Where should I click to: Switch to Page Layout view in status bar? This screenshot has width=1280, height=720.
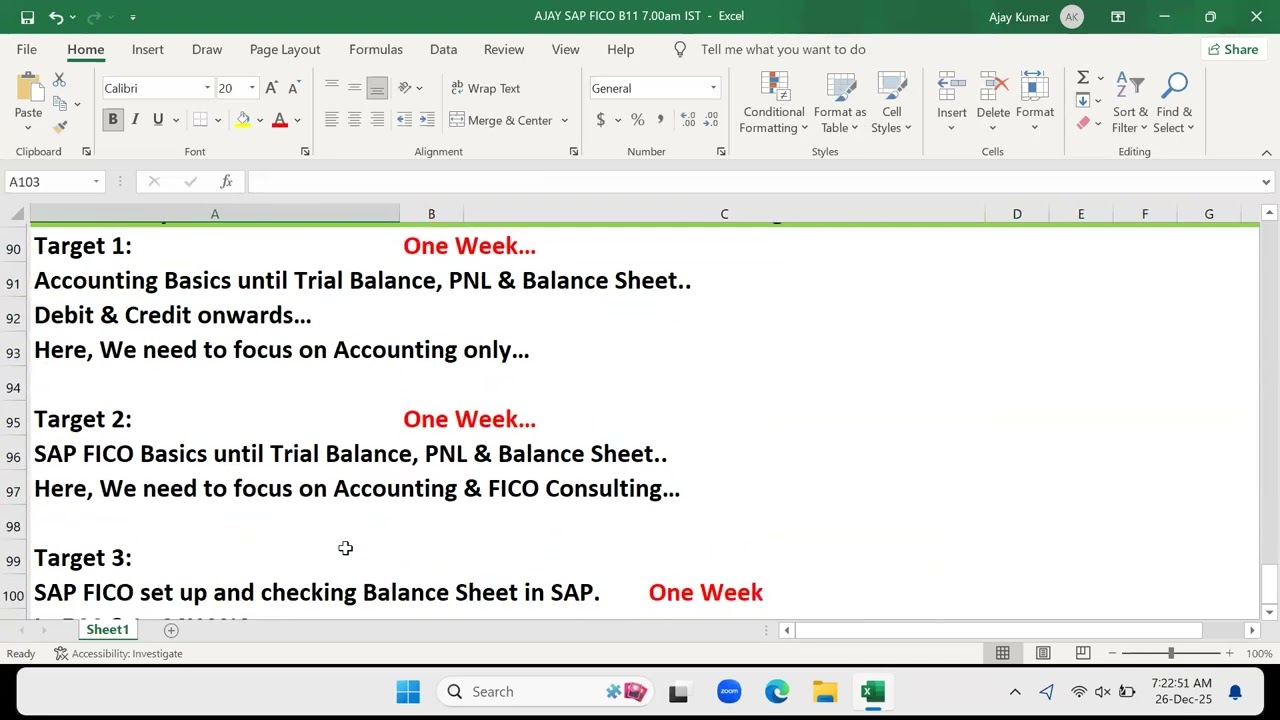(x=1043, y=653)
